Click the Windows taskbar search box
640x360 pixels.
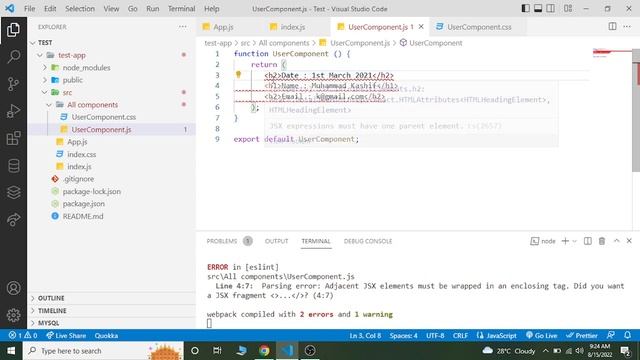pos(103,351)
